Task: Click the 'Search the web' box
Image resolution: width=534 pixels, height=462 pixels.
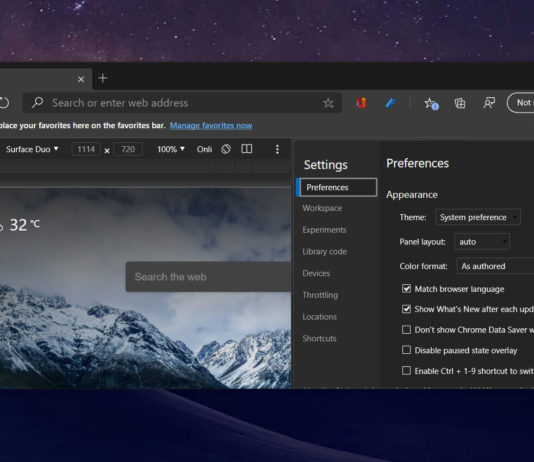Action: (x=208, y=277)
